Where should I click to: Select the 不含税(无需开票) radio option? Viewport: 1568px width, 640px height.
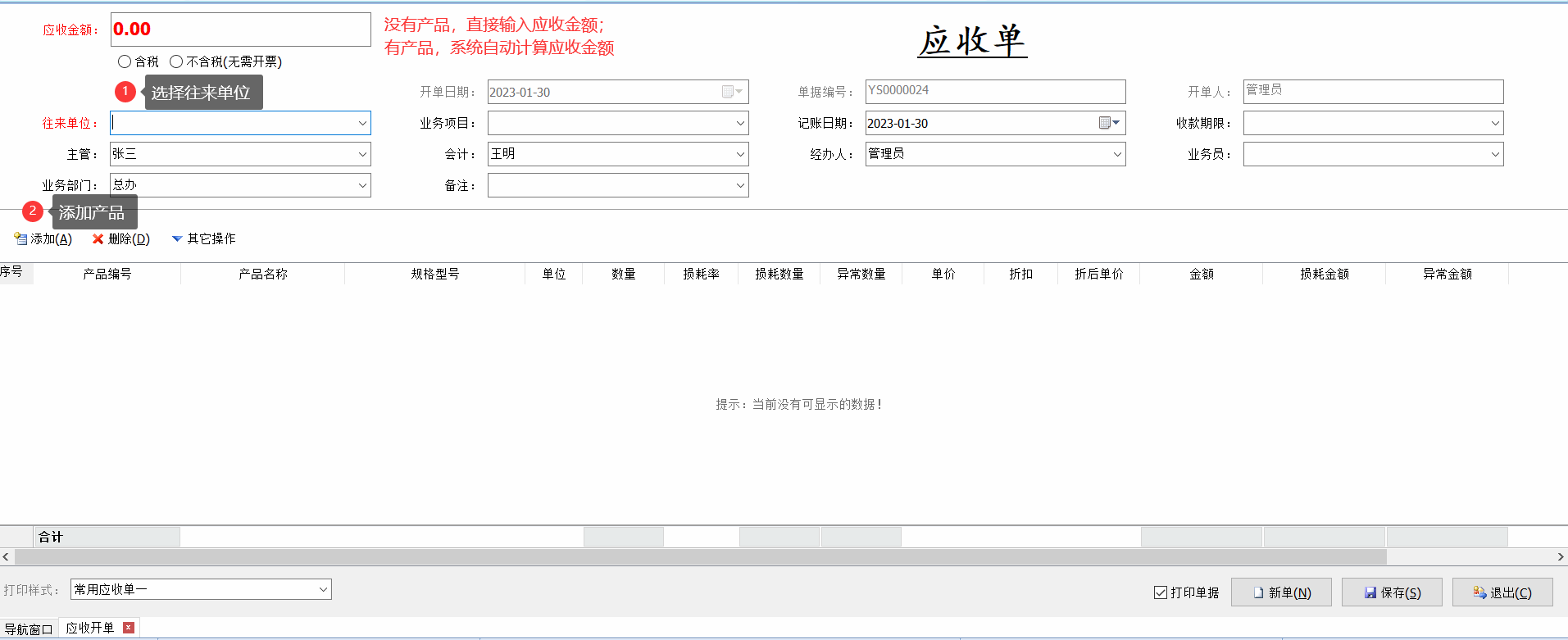176,61
